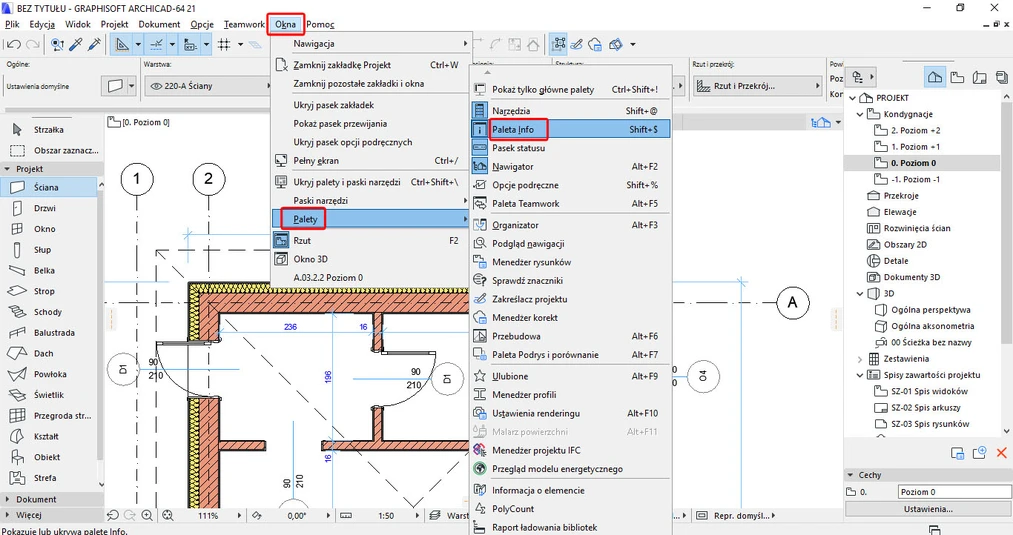Click the Redo arrow in toolbar
Viewport: 1013px width, 535px height.
click(32, 45)
